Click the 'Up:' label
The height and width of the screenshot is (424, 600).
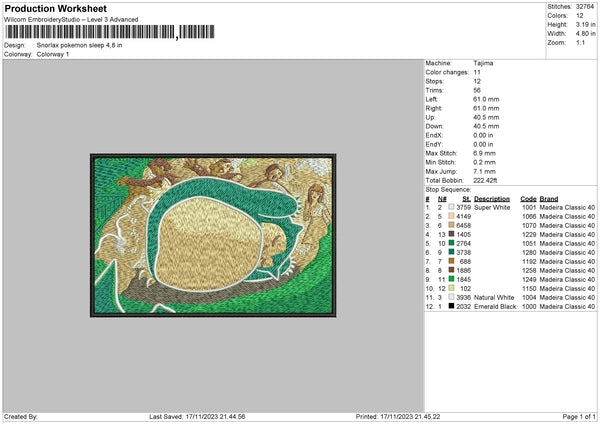(430, 117)
